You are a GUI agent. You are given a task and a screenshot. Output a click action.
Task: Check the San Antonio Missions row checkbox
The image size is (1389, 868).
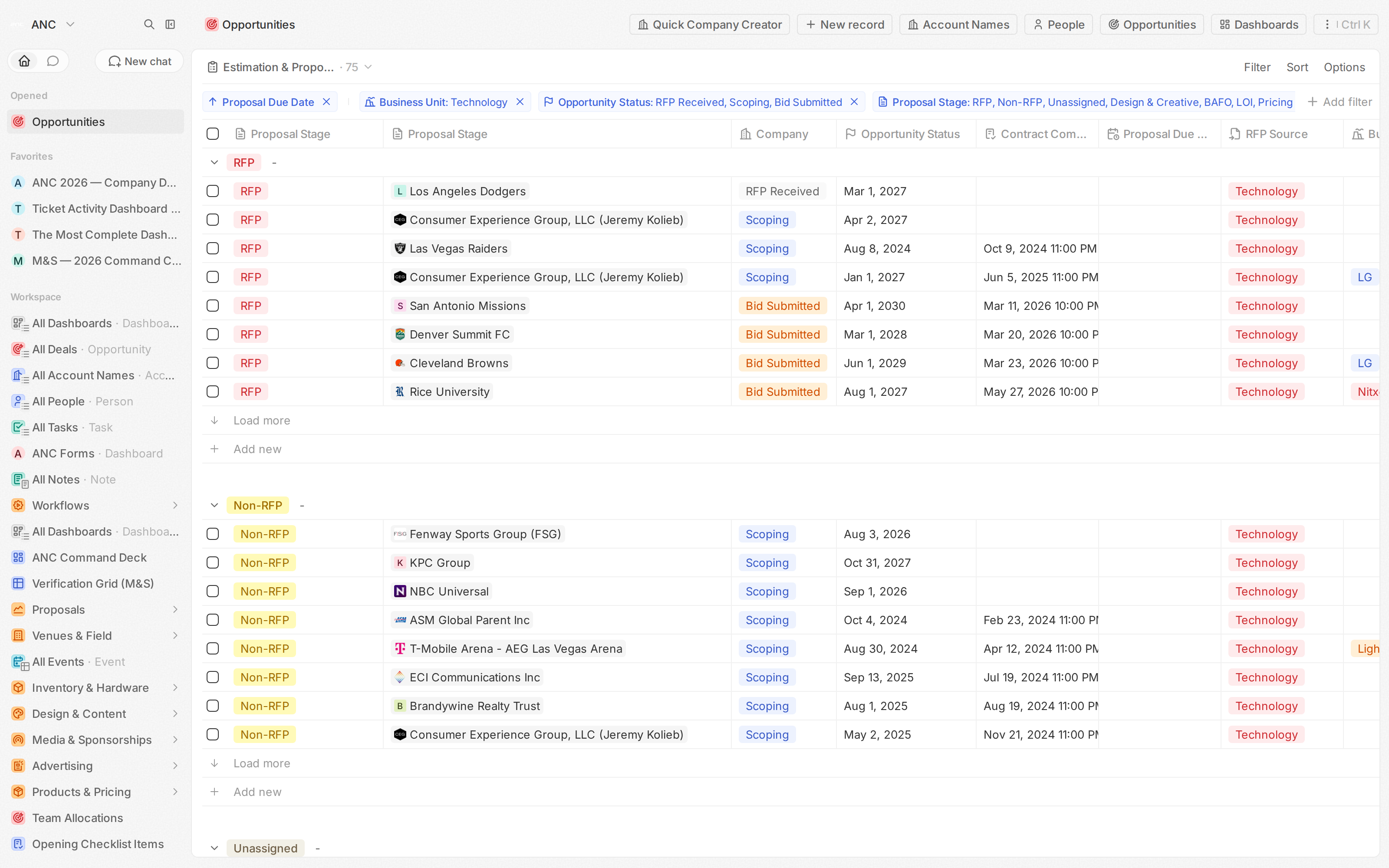coord(212,306)
